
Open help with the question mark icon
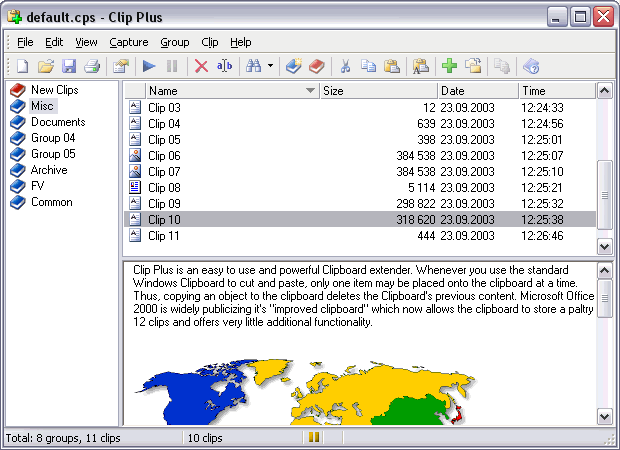tap(531, 66)
